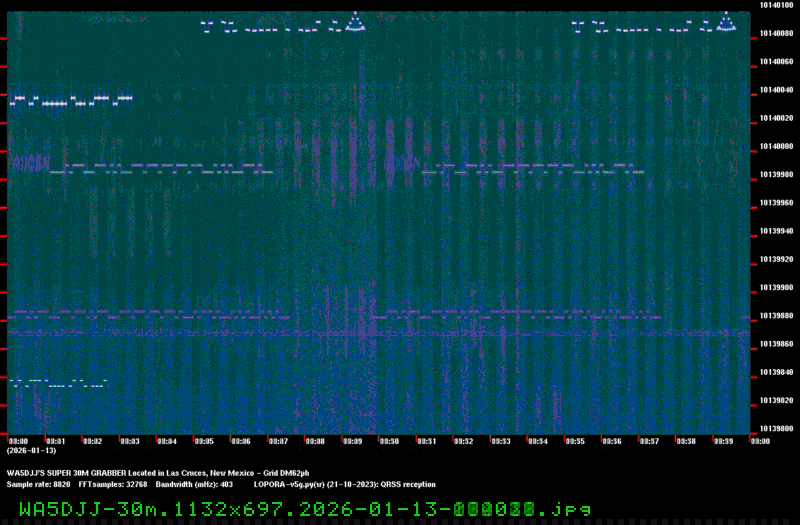Click the 00:01 time axis label
Viewport: 800px width, 525px height.
tap(56, 441)
